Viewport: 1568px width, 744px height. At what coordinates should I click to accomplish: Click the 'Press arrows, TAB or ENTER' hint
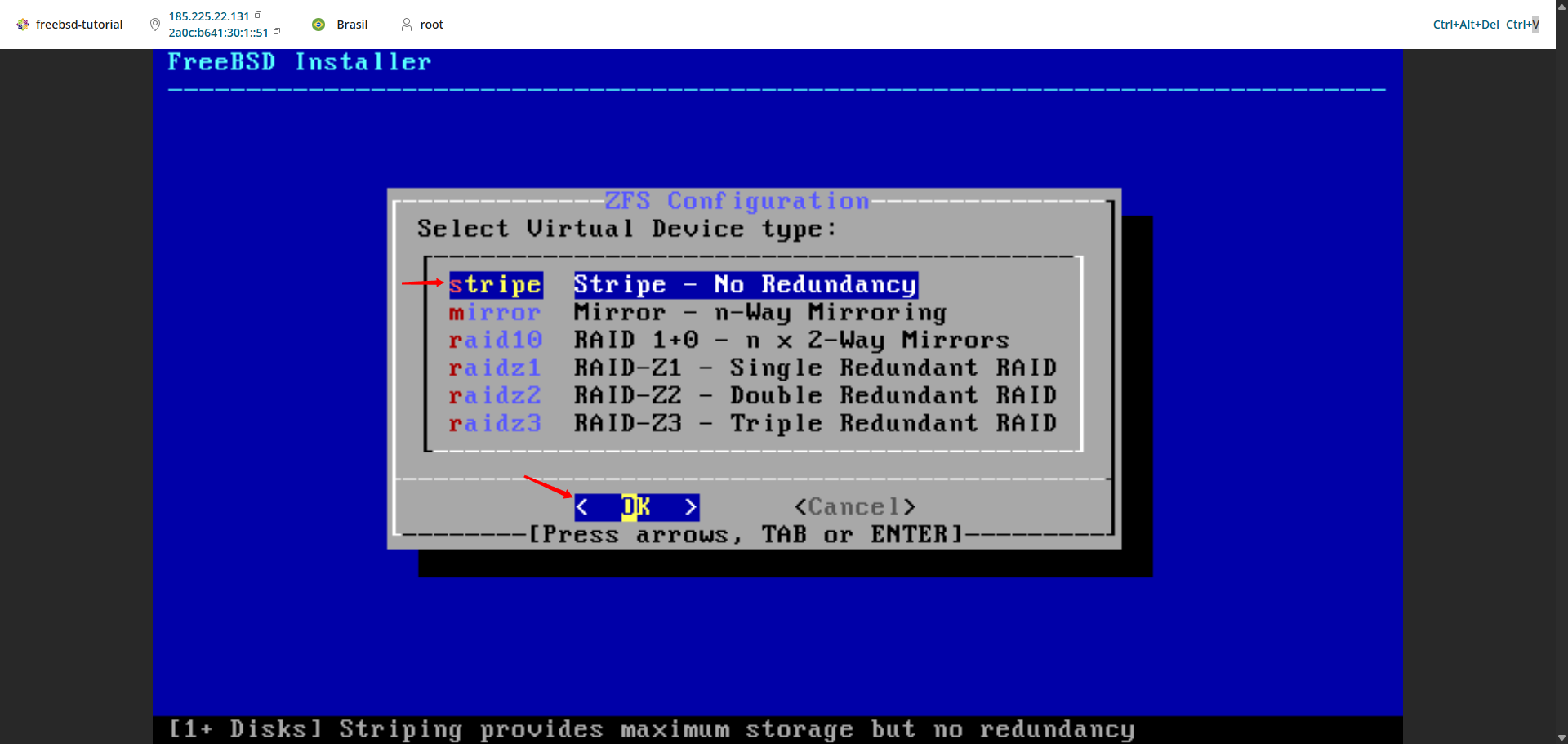coord(746,535)
